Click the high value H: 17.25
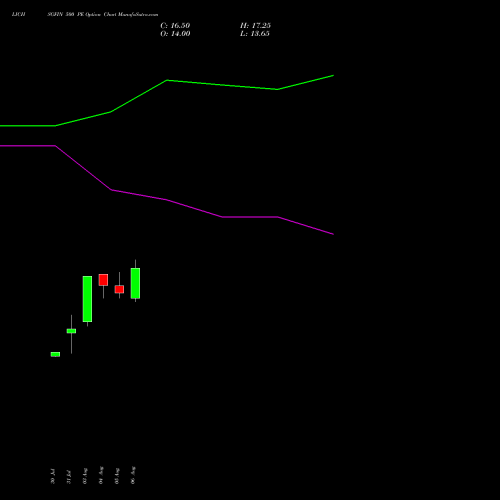500x500 pixels. point(255,26)
